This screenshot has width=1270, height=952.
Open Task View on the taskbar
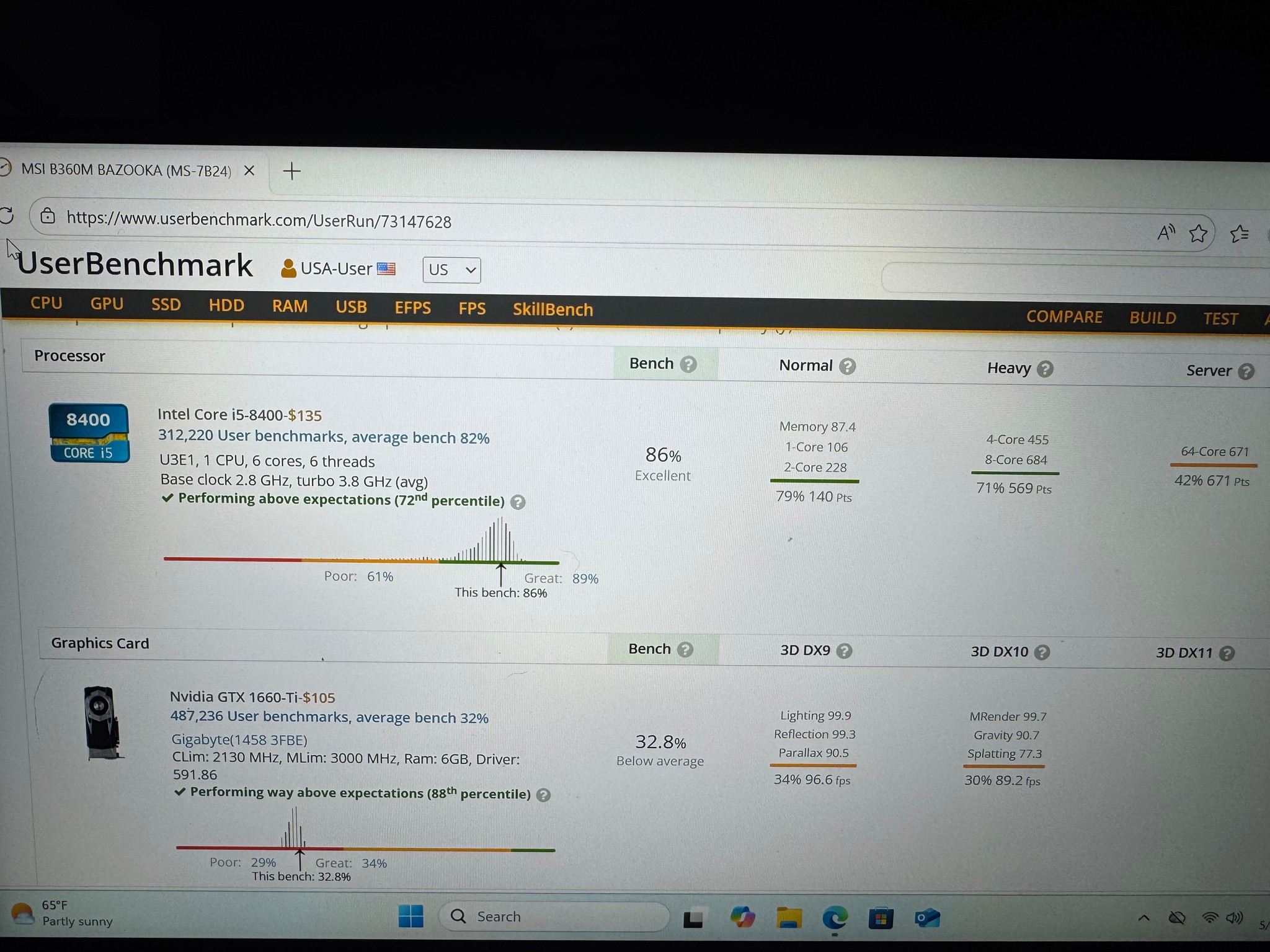pos(693,919)
